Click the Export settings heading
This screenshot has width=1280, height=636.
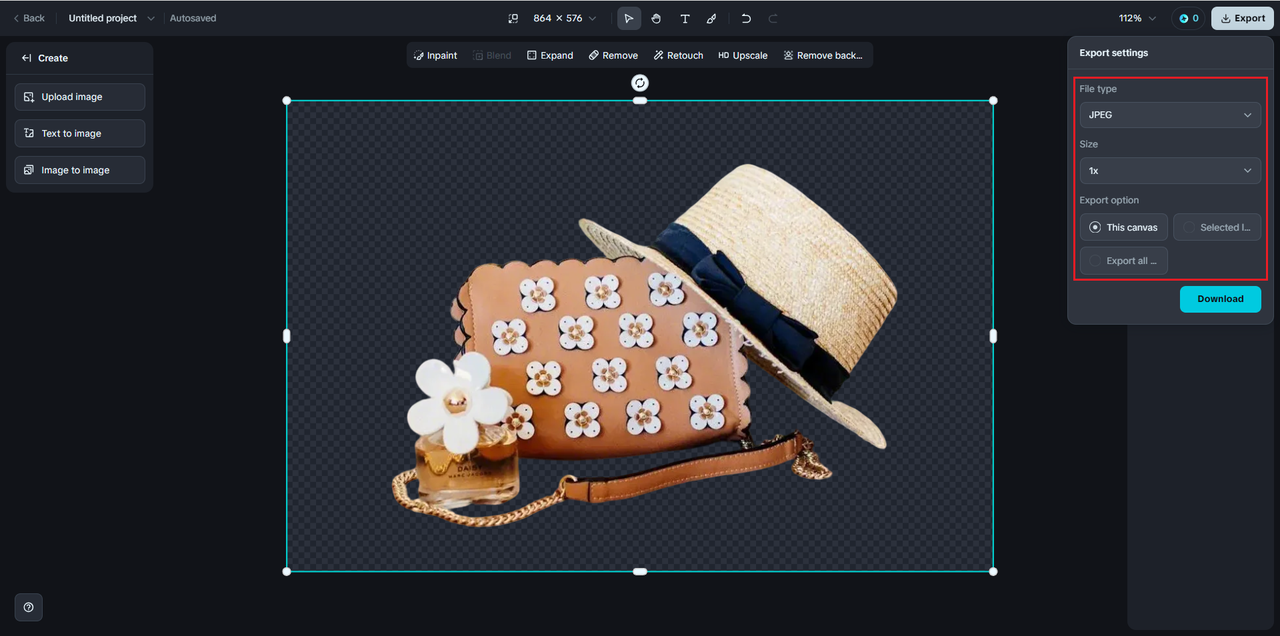coord(1114,53)
